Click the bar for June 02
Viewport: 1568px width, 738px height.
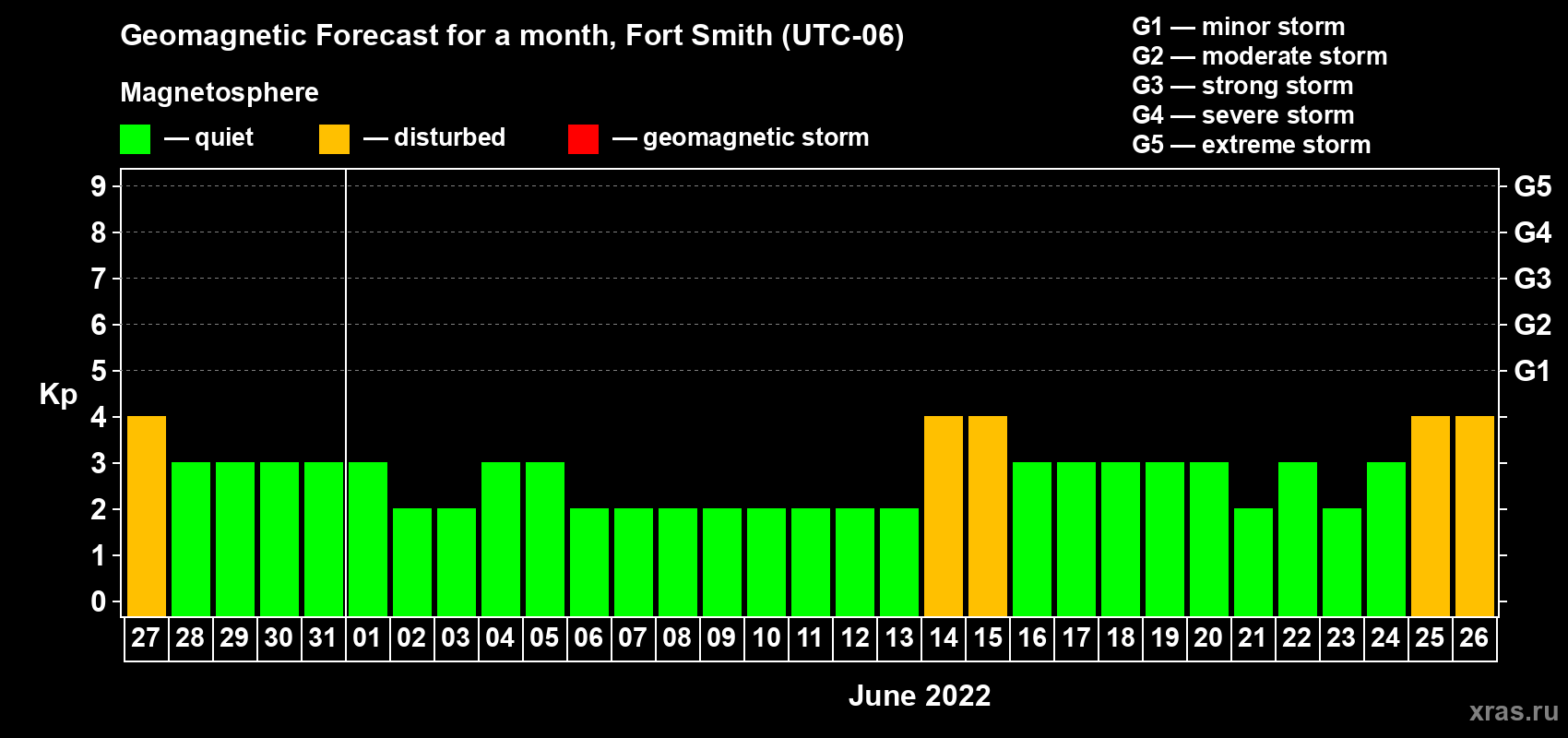412,562
